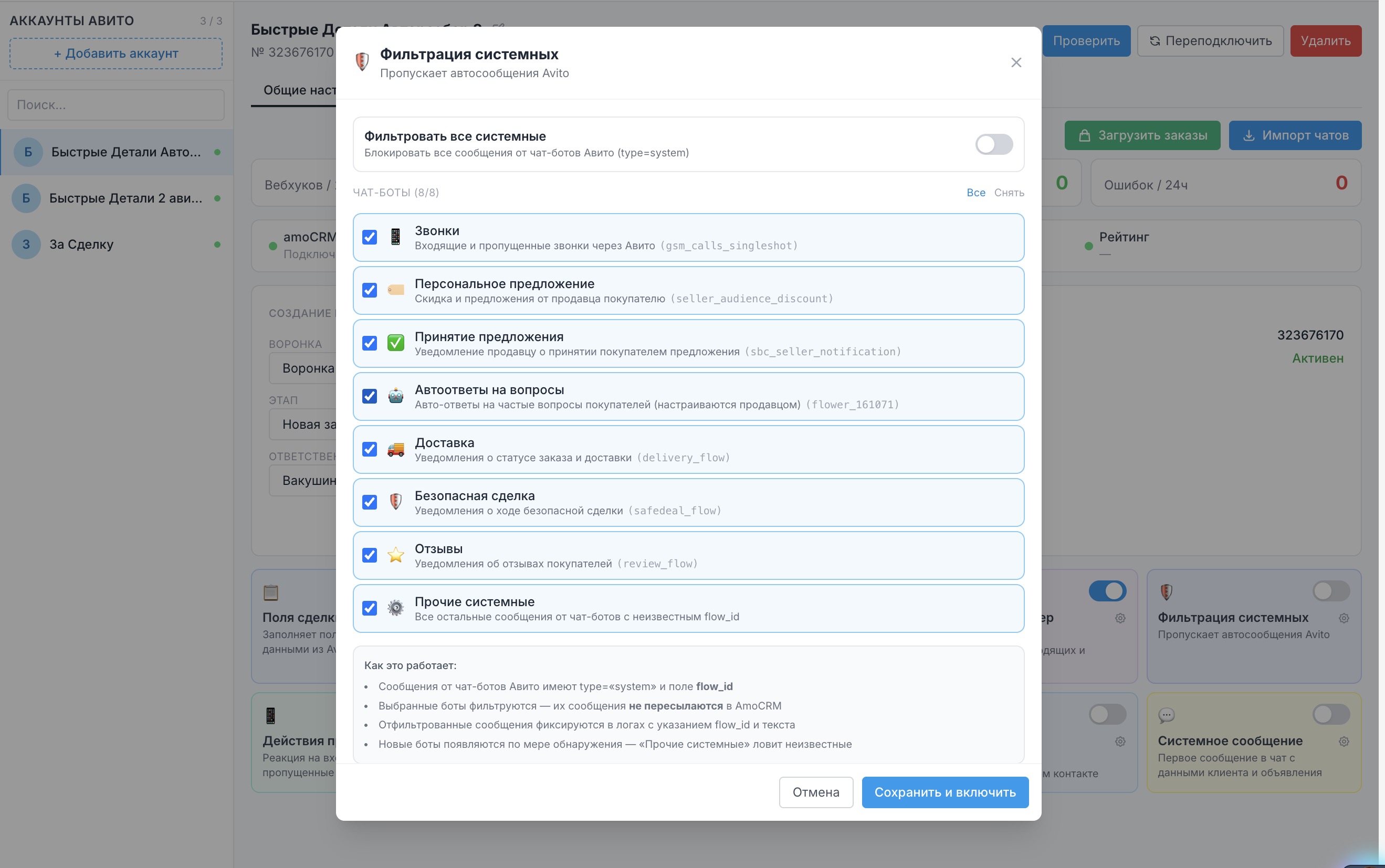Click Сохранить и включить button

[x=945, y=792]
